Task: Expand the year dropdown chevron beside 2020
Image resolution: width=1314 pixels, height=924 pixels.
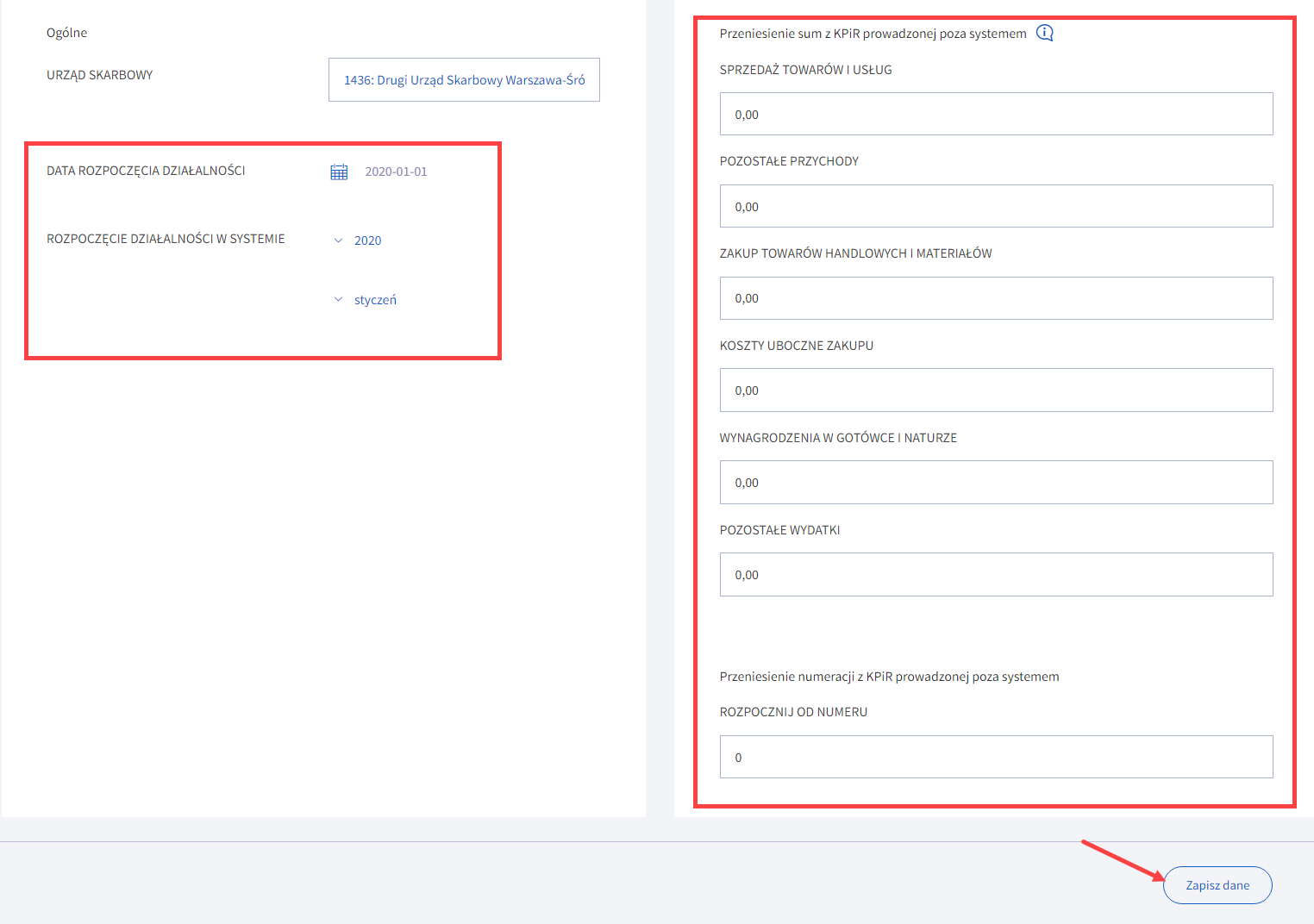Action: [338, 240]
